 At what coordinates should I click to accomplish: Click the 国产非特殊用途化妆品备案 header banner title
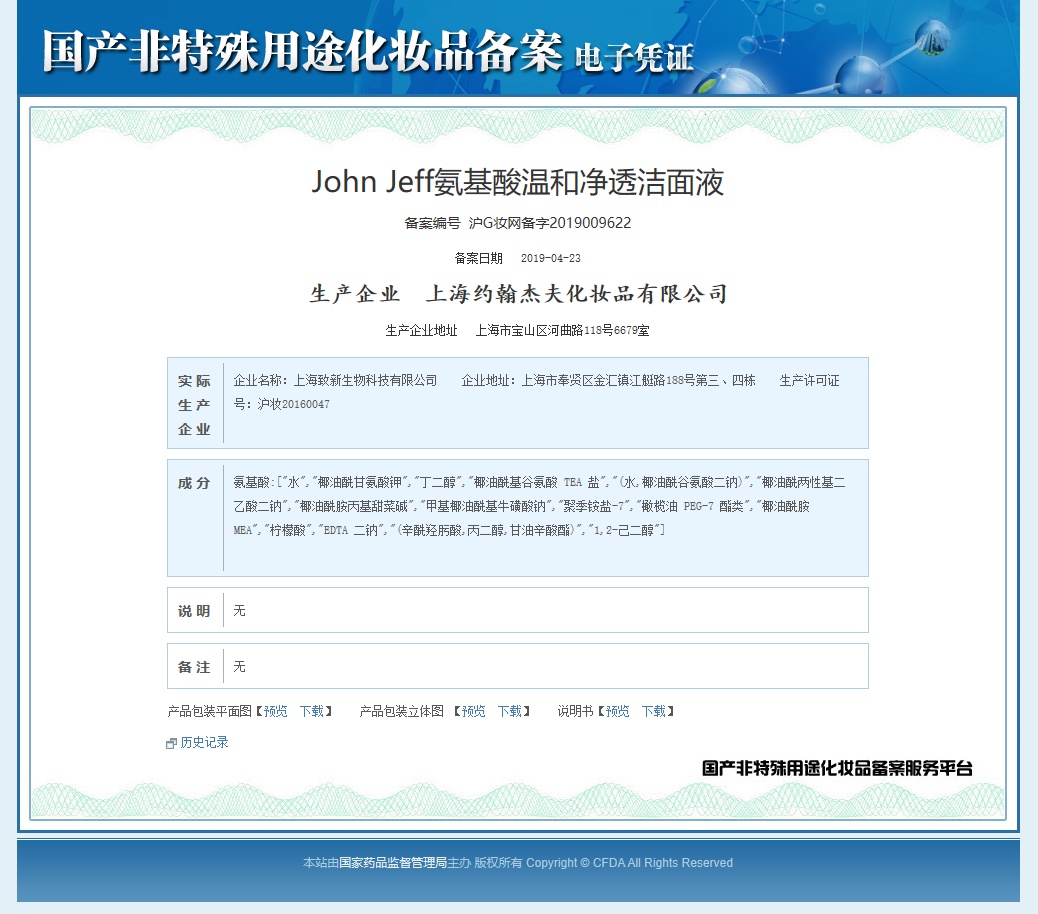click(303, 51)
